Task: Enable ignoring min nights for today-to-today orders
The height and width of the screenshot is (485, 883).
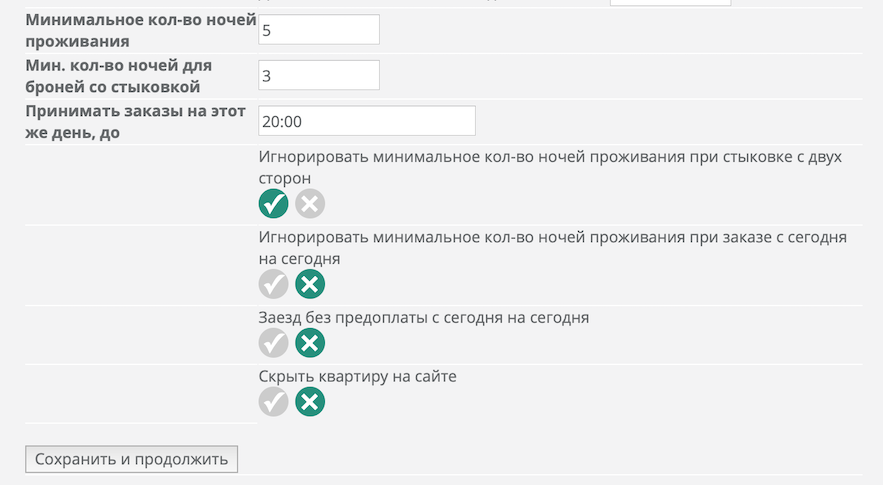Action: pyautogui.click(x=274, y=284)
